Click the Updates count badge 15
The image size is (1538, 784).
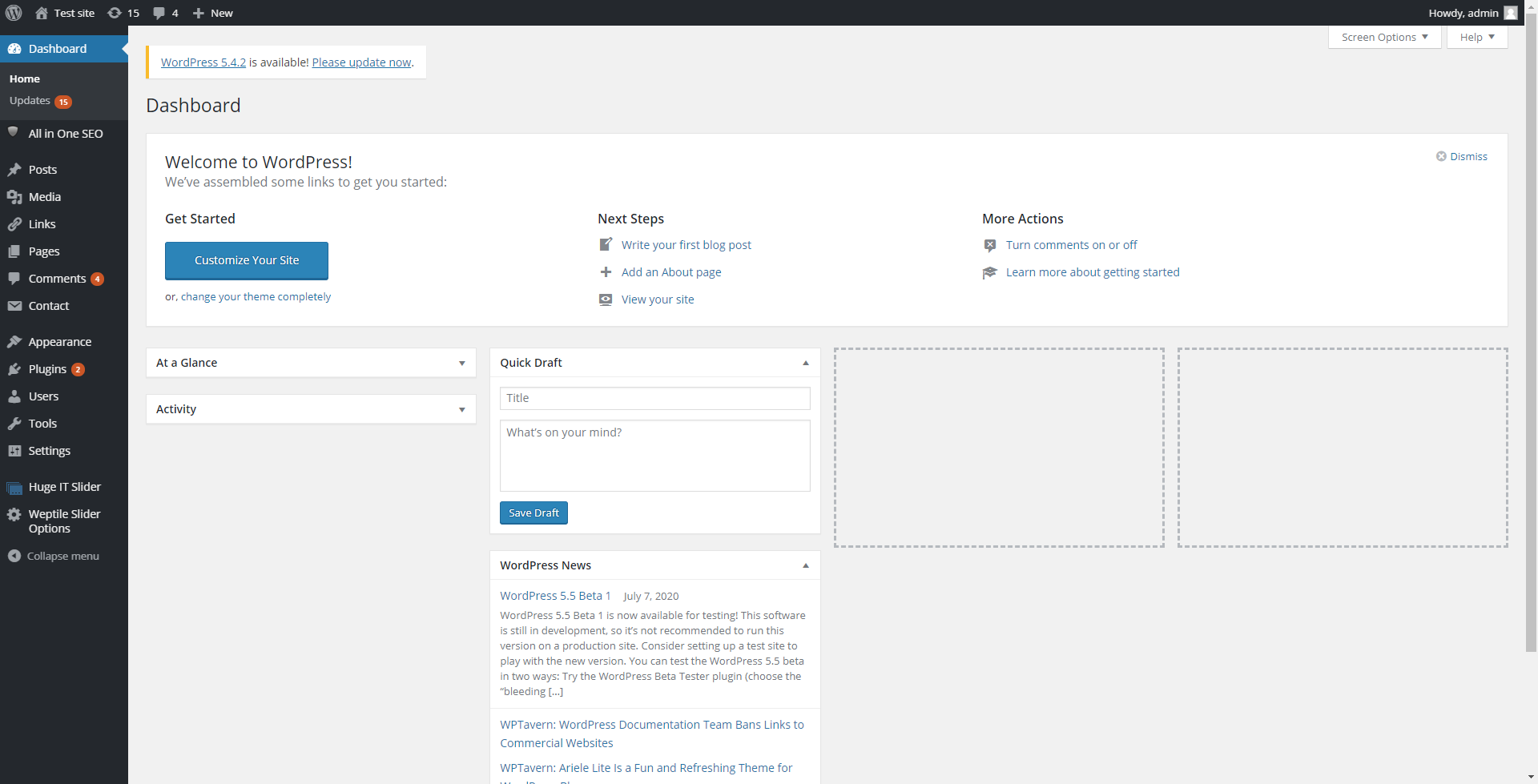pos(63,102)
